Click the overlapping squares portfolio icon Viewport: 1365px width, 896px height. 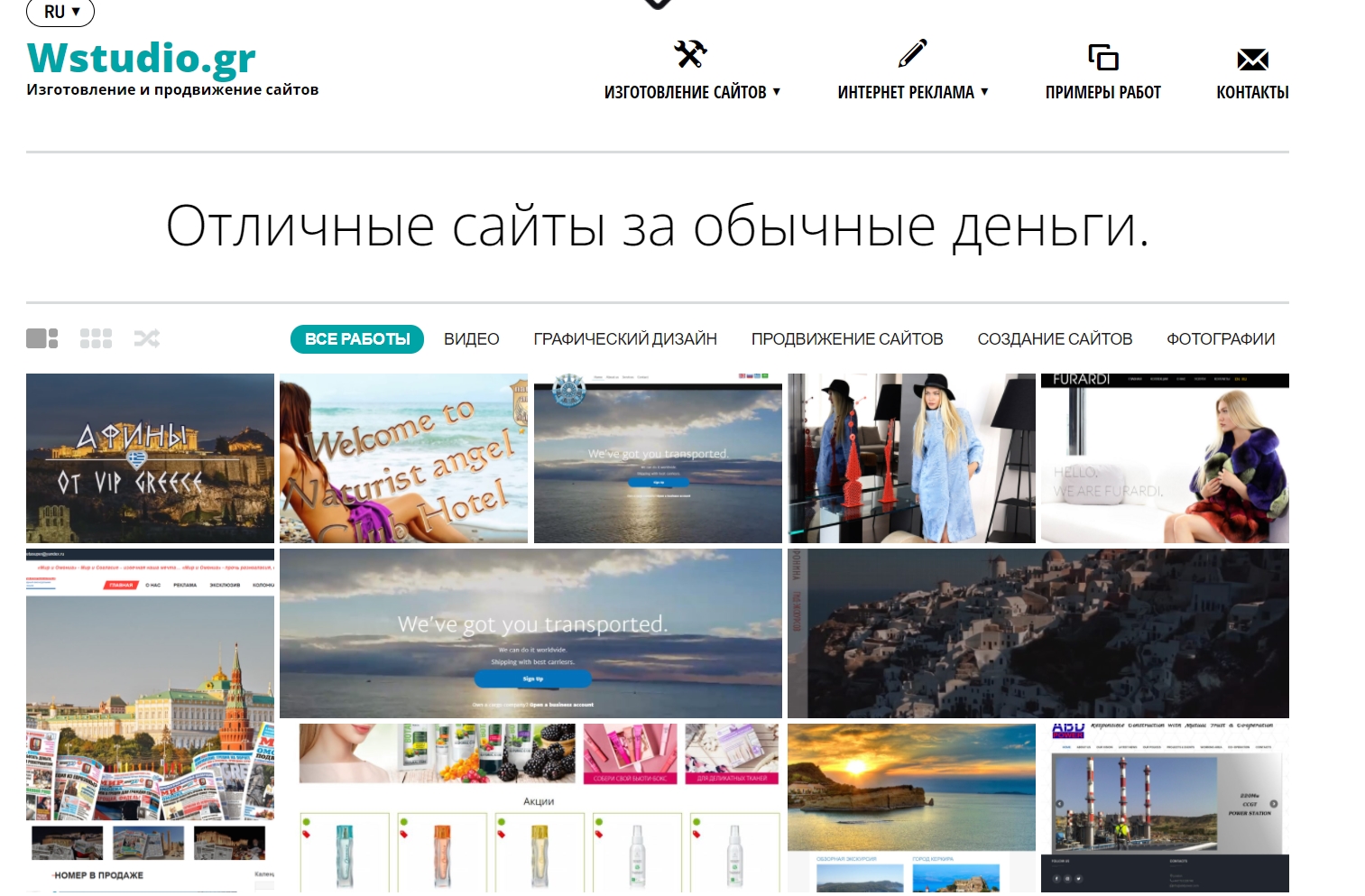tap(1102, 58)
